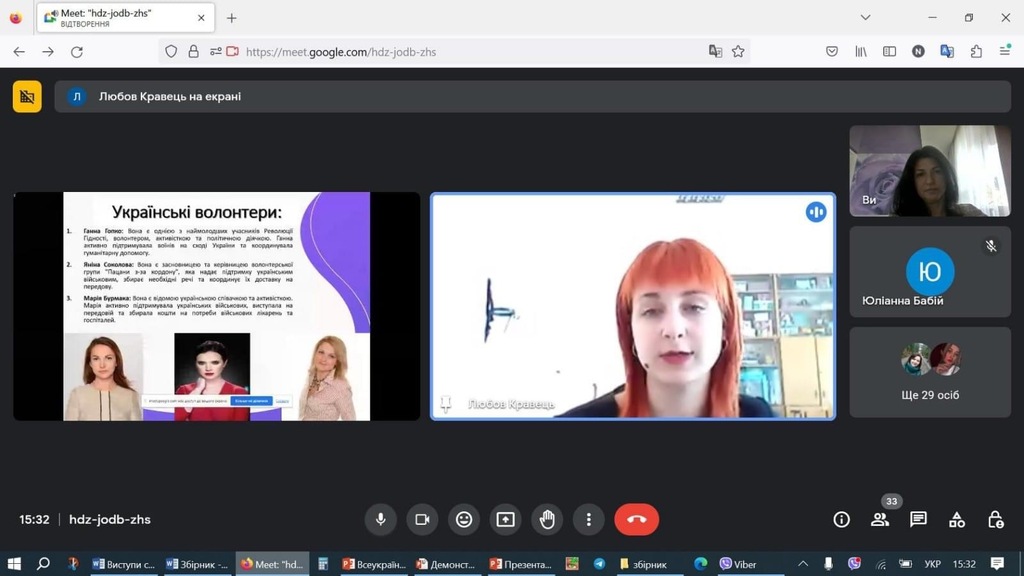Image resolution: width=1024 pixels, height=576 pixels.
Task: Open Firefox application menu hamburger
Action: click(x=1005, y=52)
